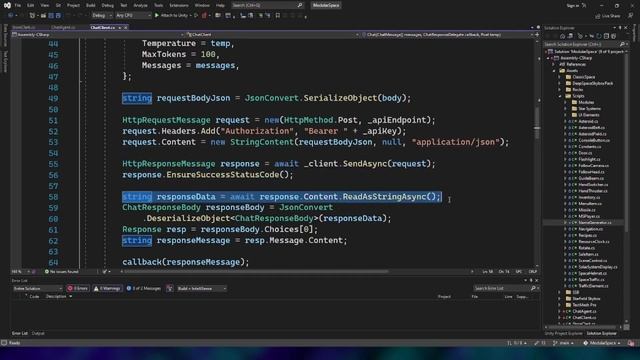This screenshot has width=640, height=360.
Task: Sort by the Code column header
Action: point(34,297)
